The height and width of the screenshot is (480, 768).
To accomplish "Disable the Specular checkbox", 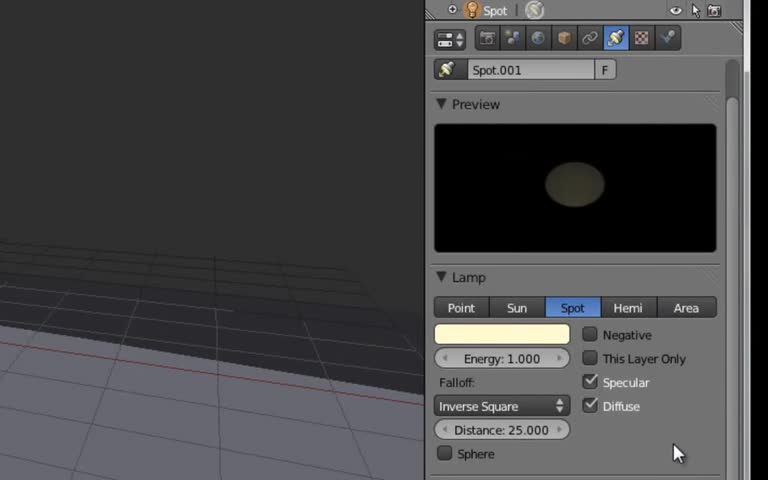I will pyautogui.click(x=590, y=382).
